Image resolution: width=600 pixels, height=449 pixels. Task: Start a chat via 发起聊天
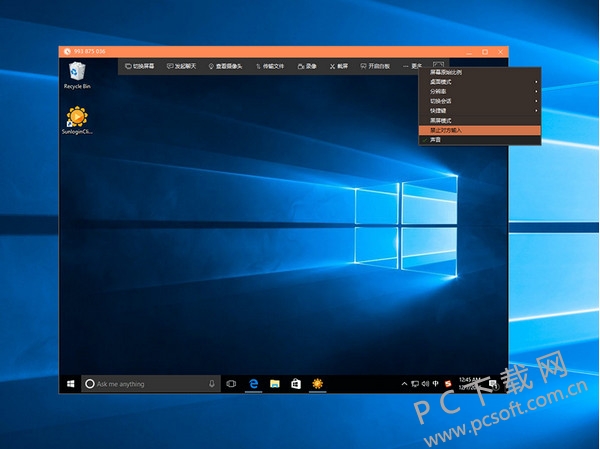tap(181, 66)
